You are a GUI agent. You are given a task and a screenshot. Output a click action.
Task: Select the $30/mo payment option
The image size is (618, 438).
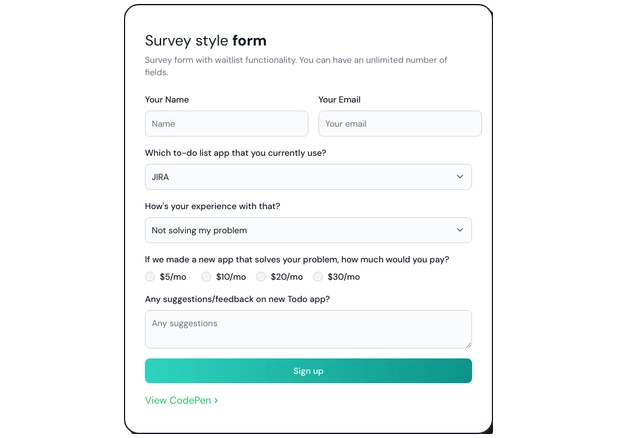pyautogui.click(x=318, y=277)
